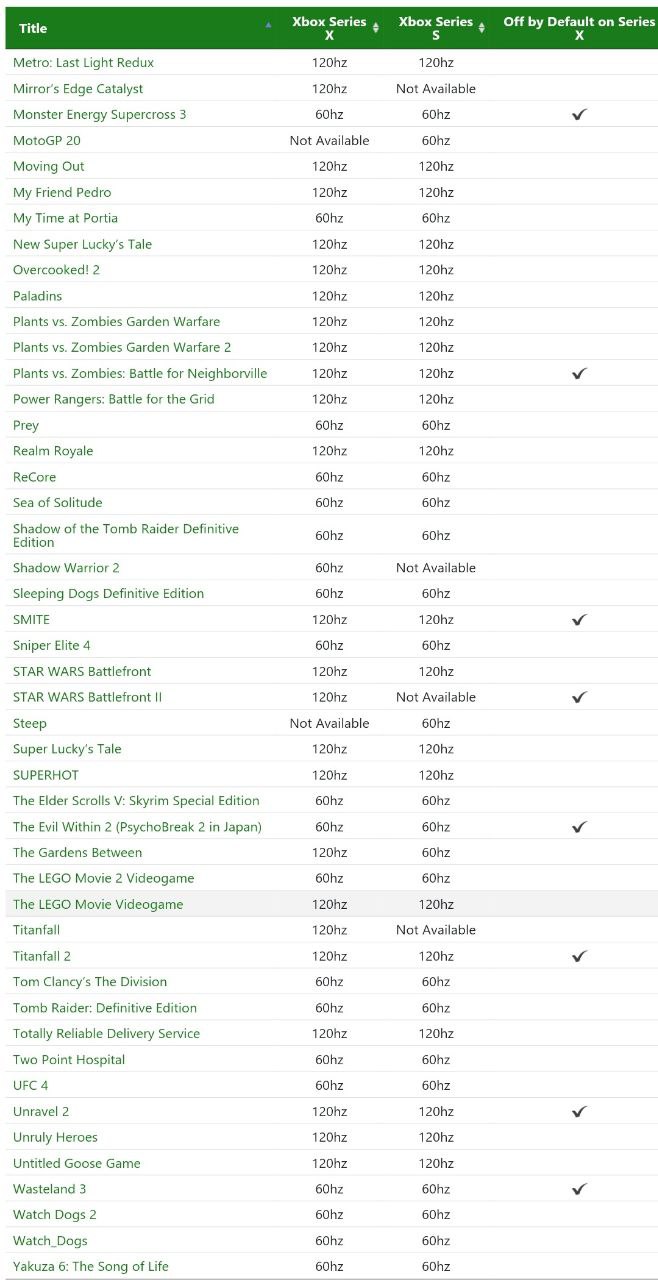Click the Xbox Series S sort arrows

(x=482, y=28)
